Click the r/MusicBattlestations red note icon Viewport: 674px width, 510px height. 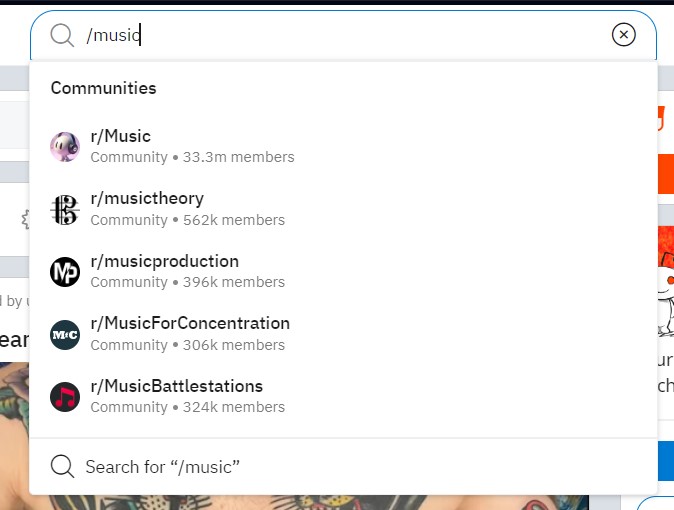[x=65, y=396]
